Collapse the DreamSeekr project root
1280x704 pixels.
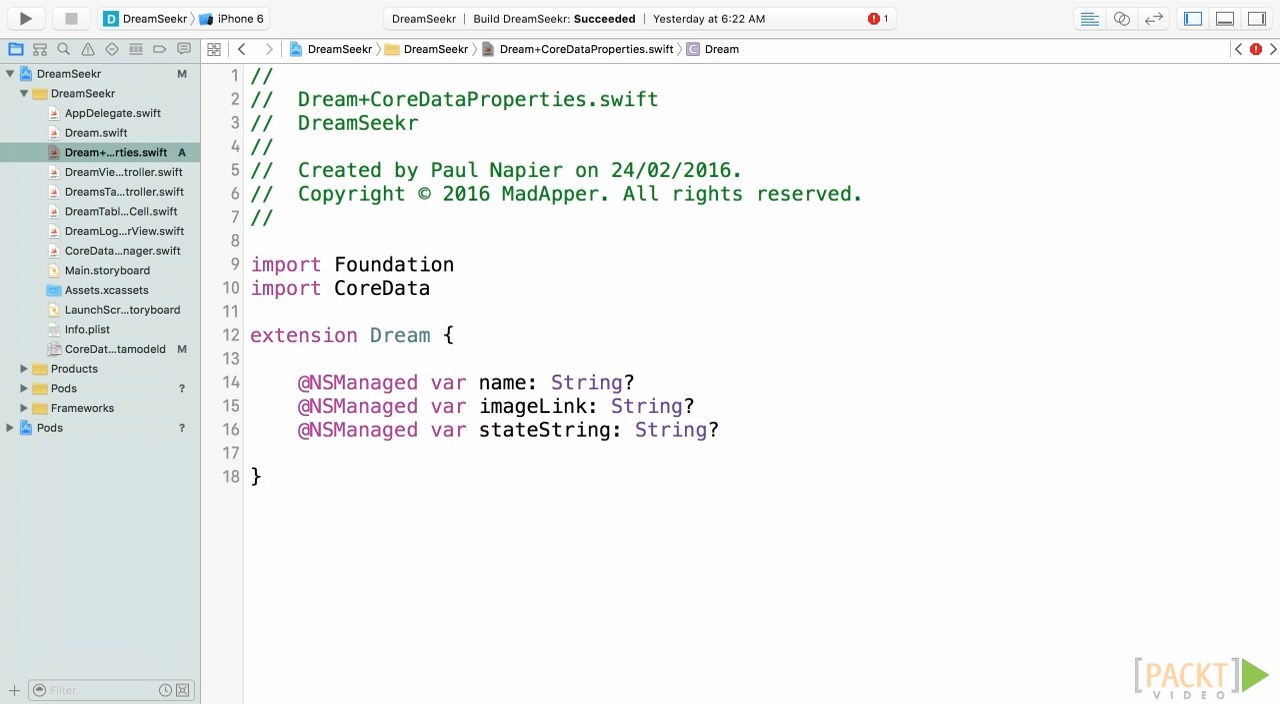click(10, 74)
